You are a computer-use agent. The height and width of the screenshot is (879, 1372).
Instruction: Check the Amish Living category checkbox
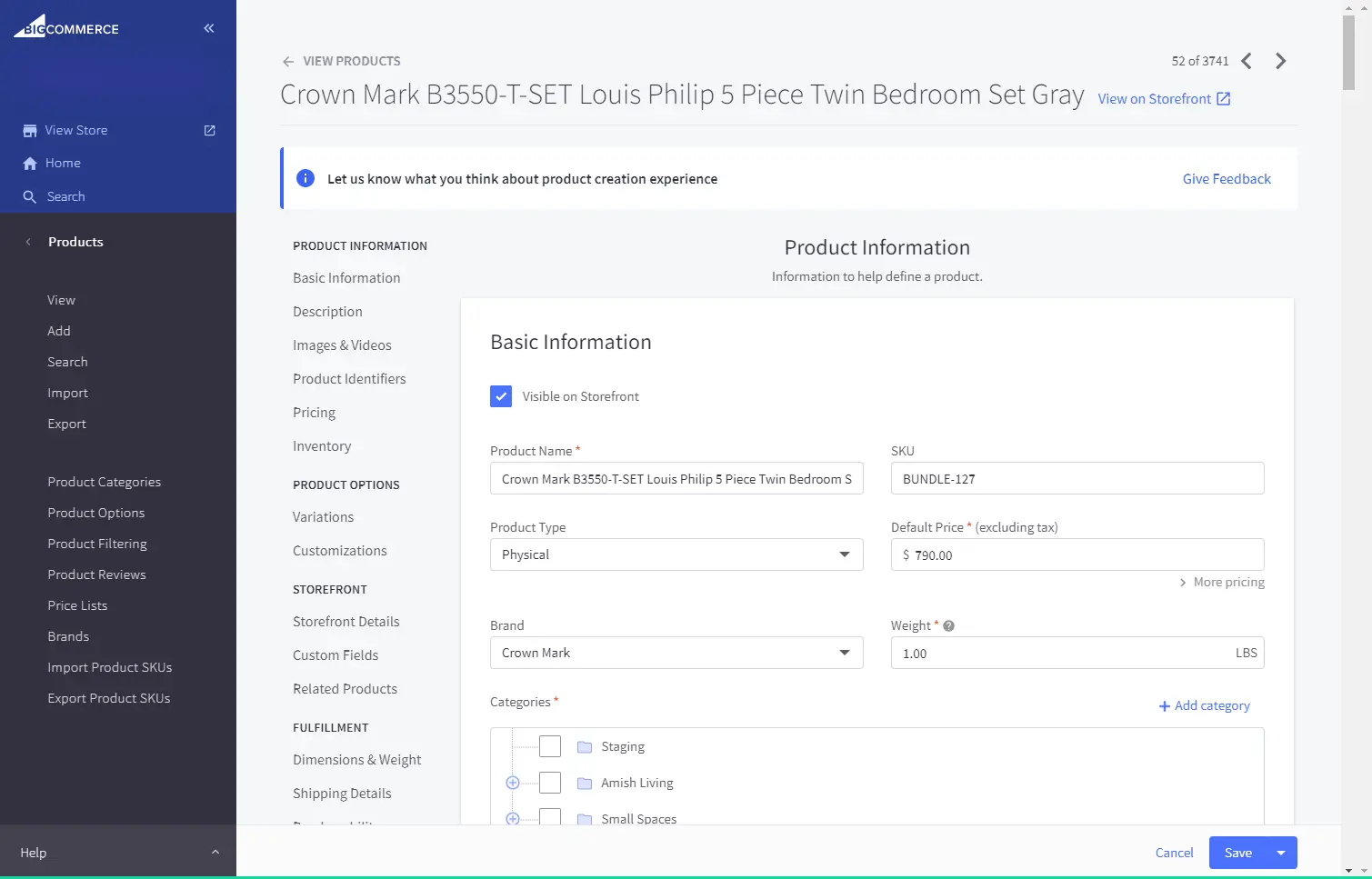coord(550,783)
